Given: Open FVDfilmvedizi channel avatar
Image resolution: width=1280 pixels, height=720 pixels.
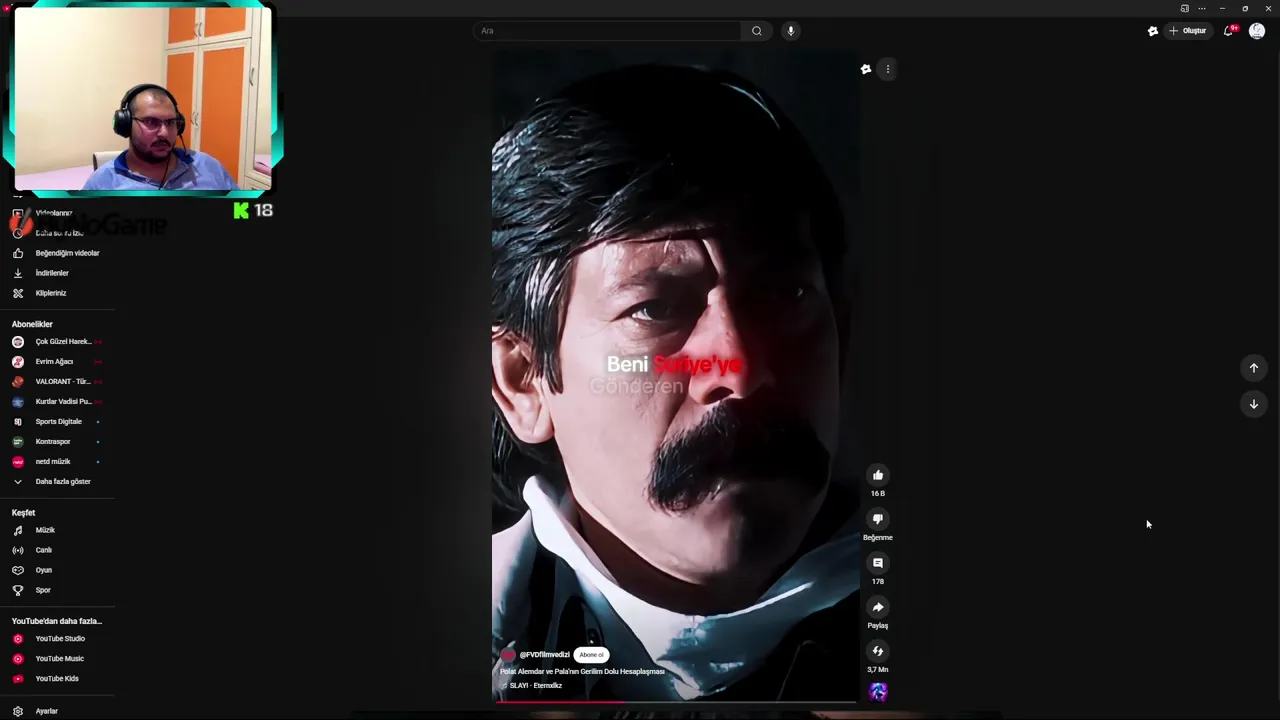Looking at the screenshot, I should pyautogui.click(x=508, y=655).
